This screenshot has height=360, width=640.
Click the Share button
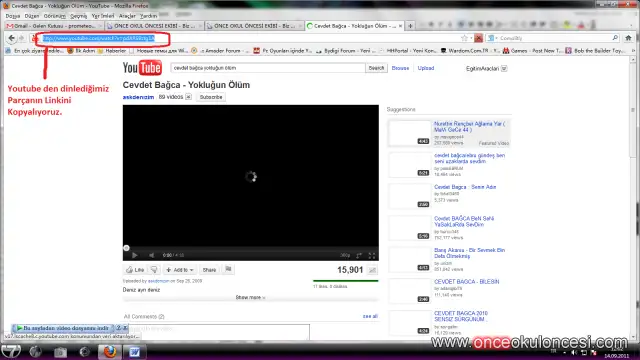[x=209, y=270]
